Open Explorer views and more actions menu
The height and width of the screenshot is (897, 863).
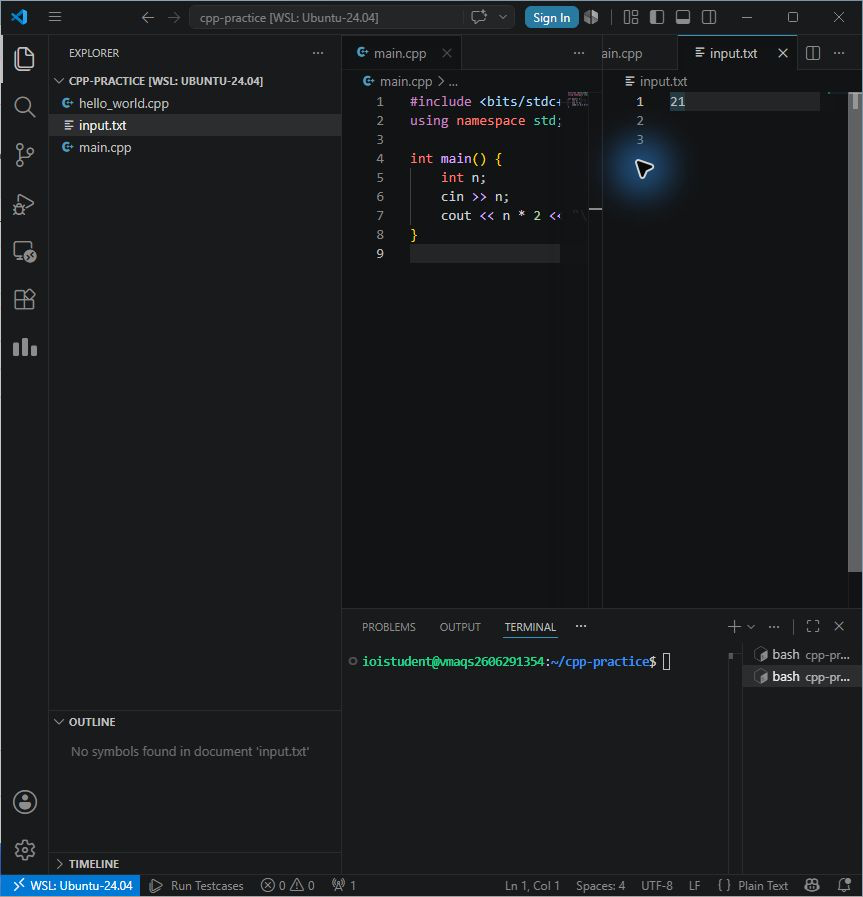coord(318,53)
